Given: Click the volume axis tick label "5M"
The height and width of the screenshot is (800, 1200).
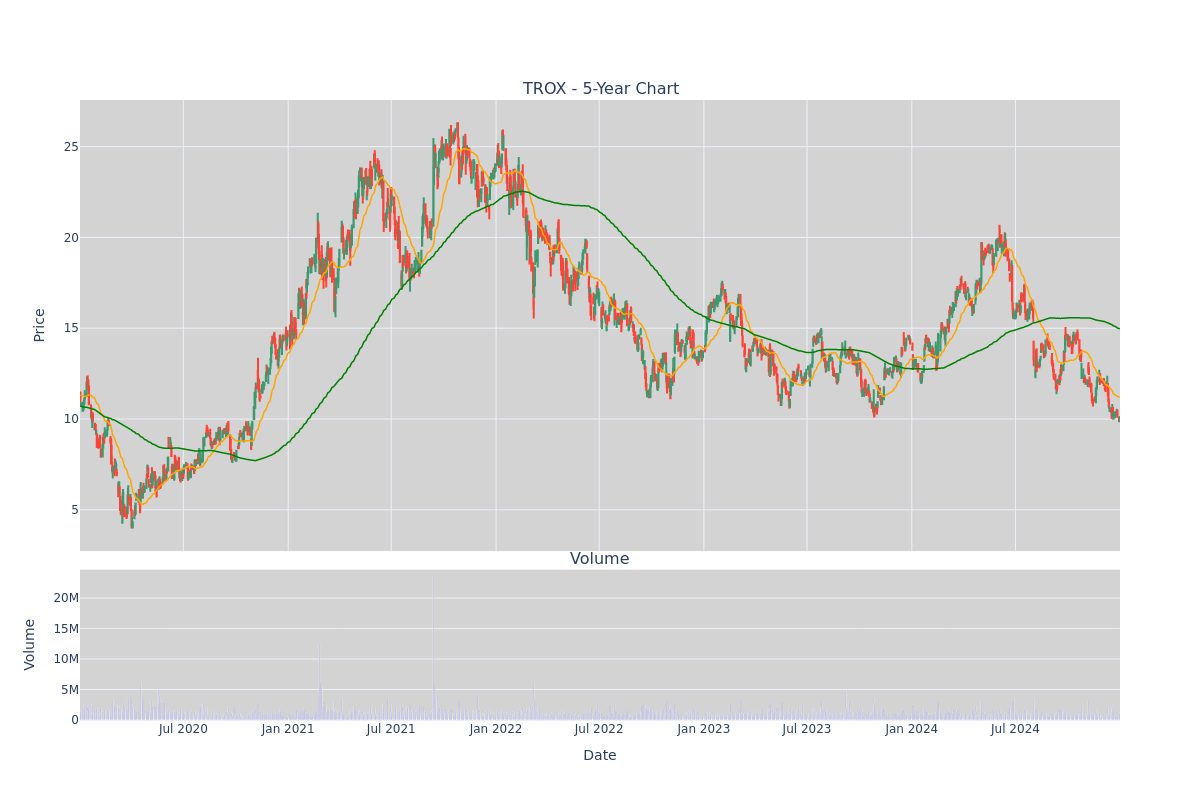Looking at the screenshot, I should 70,689.
